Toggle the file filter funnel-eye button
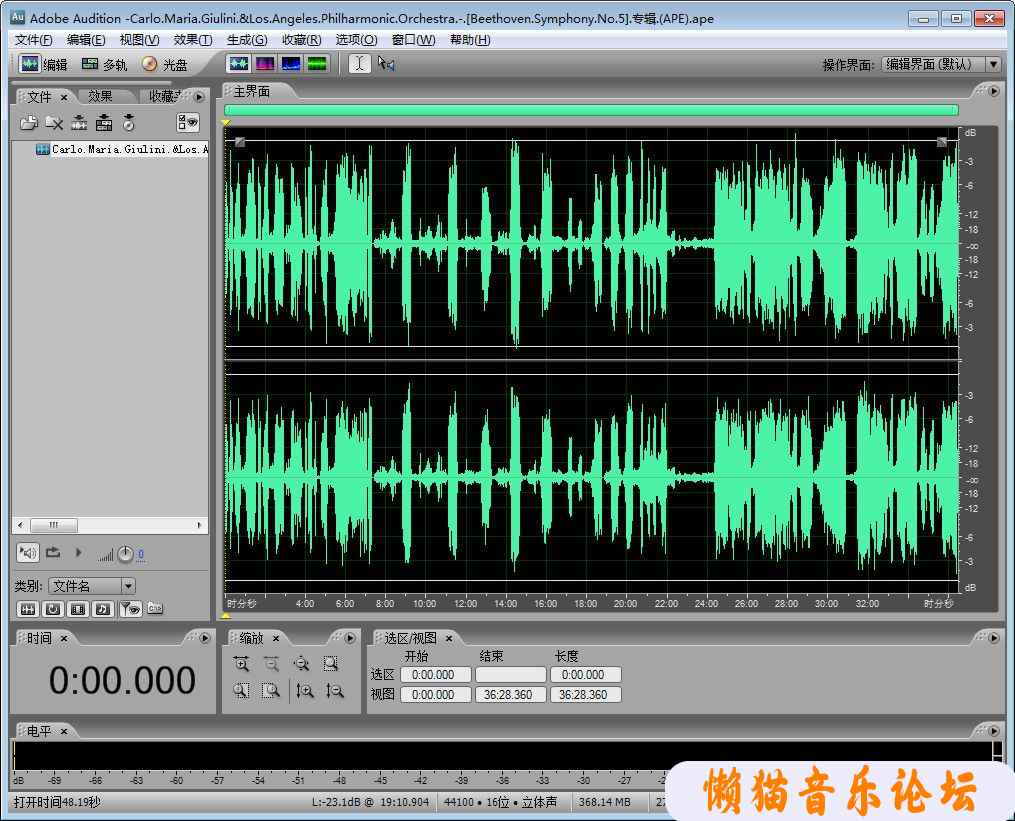1015x821 pixels. coord(130,609)
